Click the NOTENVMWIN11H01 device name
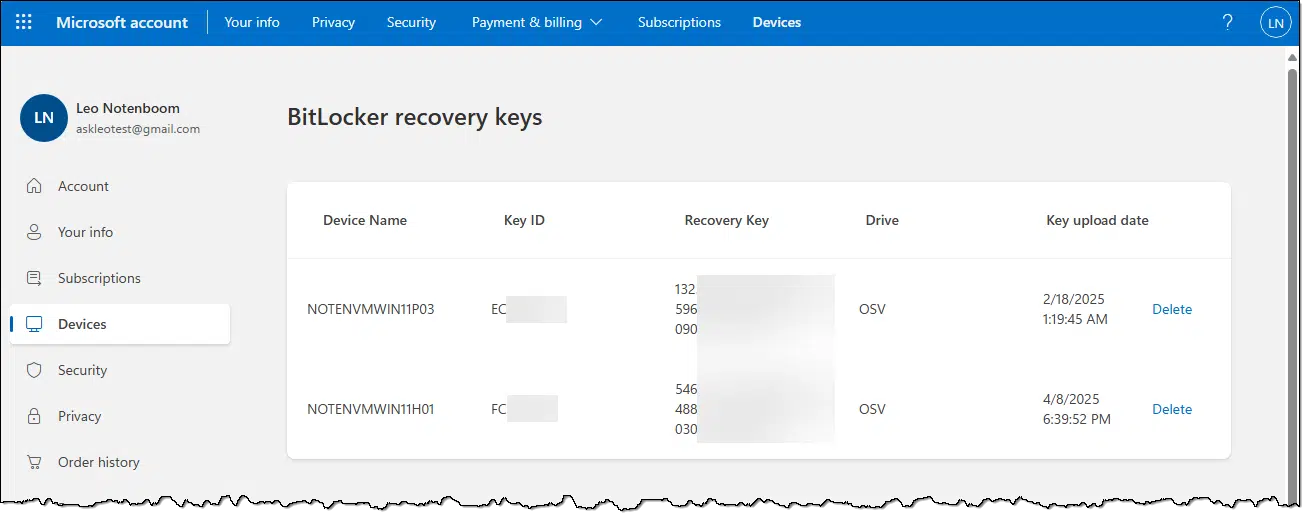Viewport: 1305px width, 518px height. (371, 409)
